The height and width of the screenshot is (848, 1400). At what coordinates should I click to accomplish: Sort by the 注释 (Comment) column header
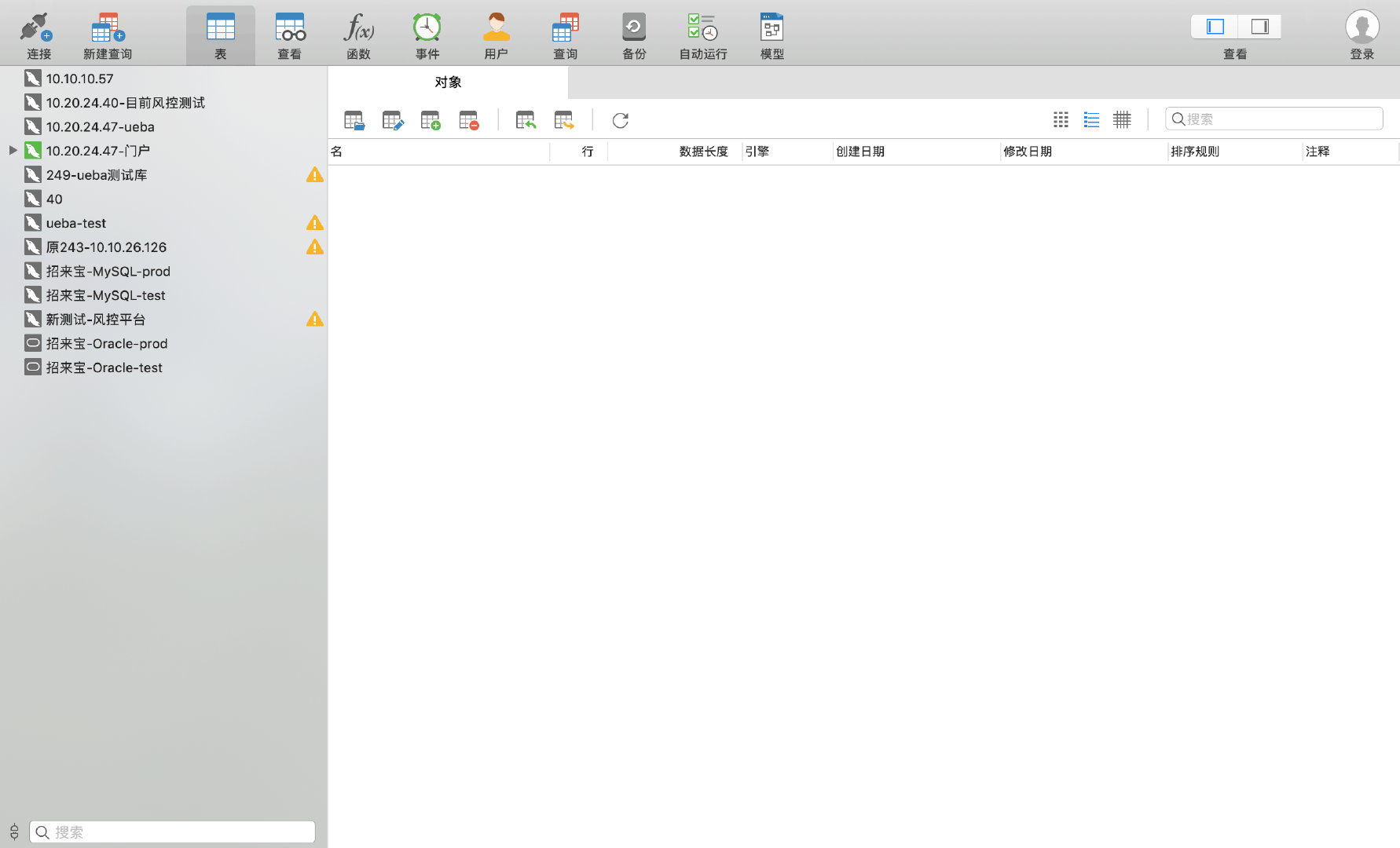click(x=1351, y=152)
